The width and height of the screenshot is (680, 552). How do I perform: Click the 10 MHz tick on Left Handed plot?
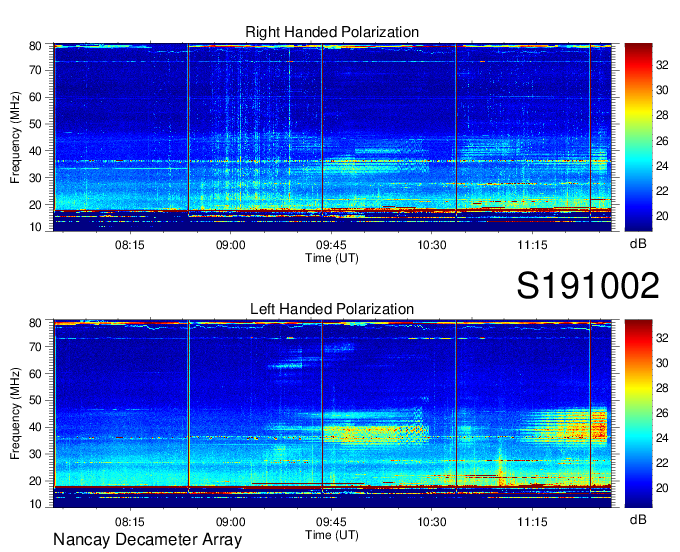pyautogui.click(x=35, y=504)
